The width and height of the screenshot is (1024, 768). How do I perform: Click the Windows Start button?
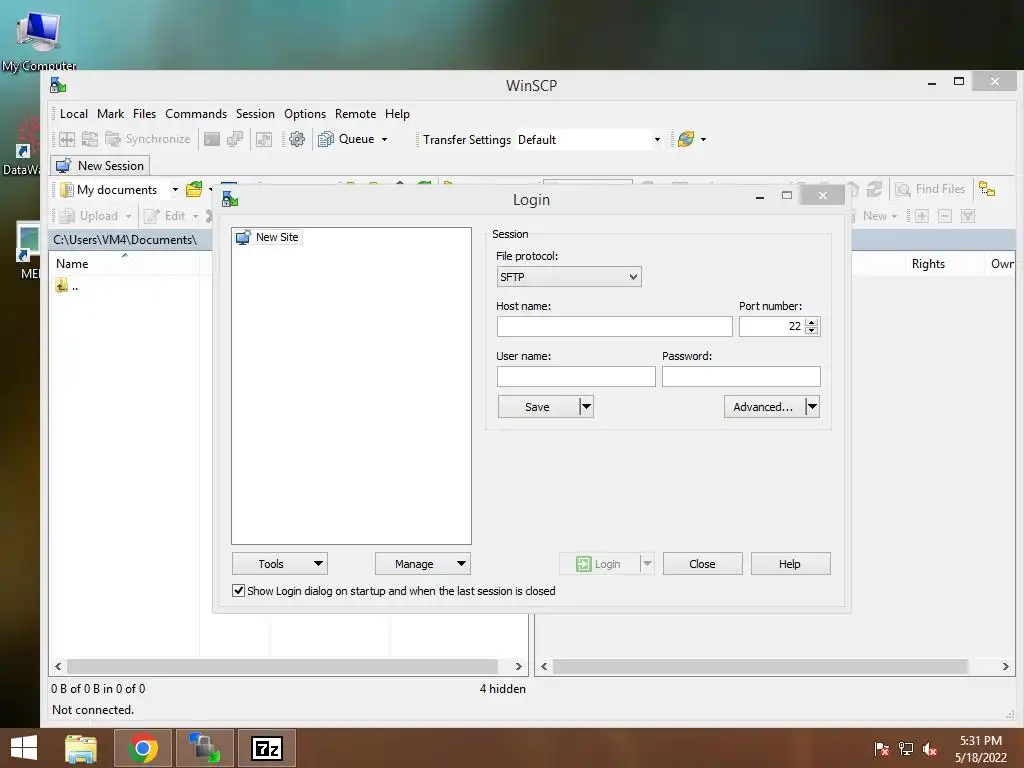click(24, 748)
